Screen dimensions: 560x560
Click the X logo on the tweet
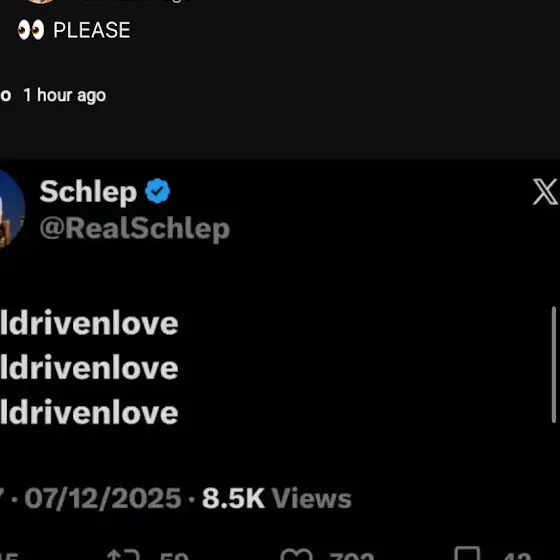pos(545,192)
